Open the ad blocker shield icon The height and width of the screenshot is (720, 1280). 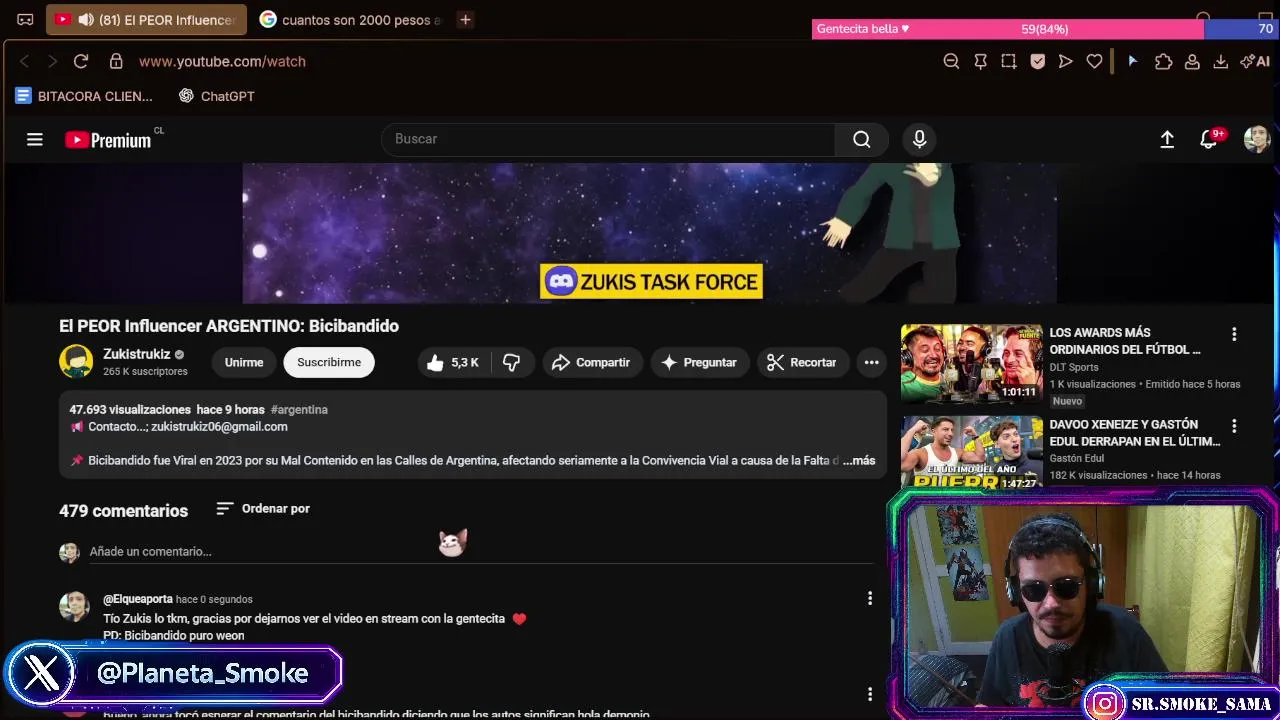(x=1038, y=61)
